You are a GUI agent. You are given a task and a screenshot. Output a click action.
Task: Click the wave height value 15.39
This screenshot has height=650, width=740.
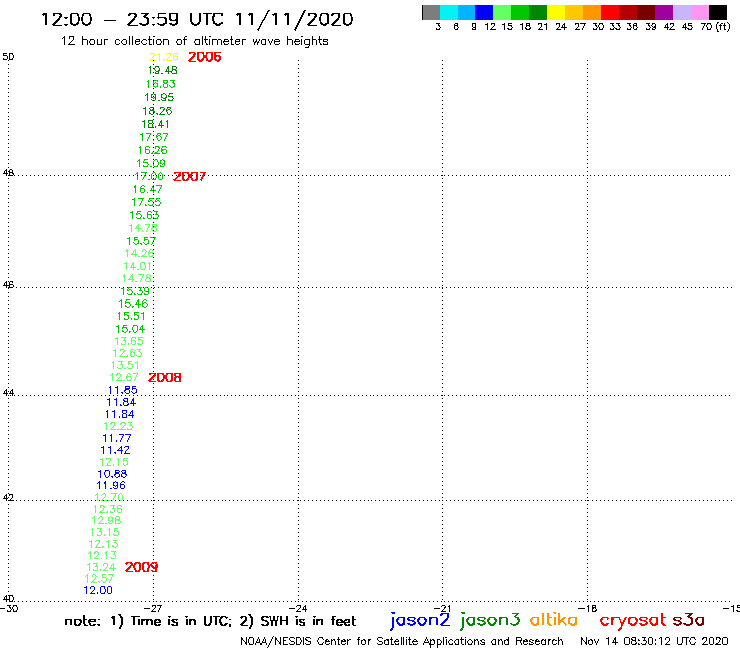[135, 291]
